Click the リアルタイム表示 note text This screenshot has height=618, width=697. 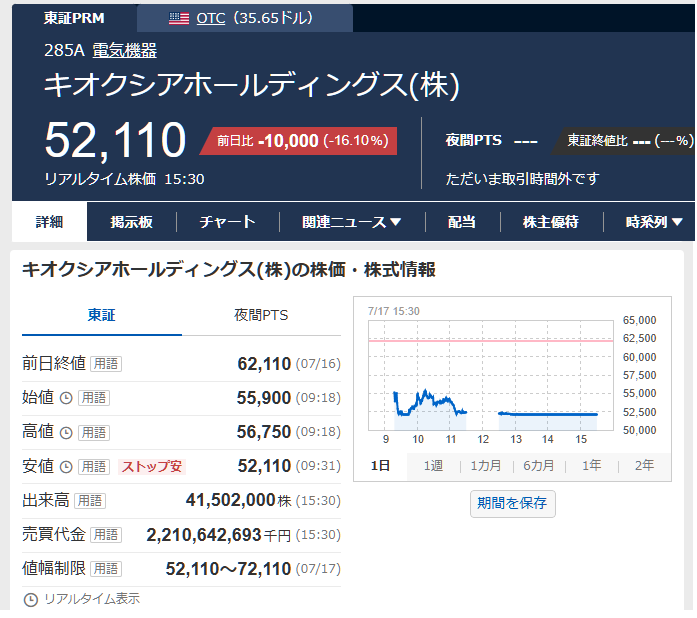[x=92, y=600]
